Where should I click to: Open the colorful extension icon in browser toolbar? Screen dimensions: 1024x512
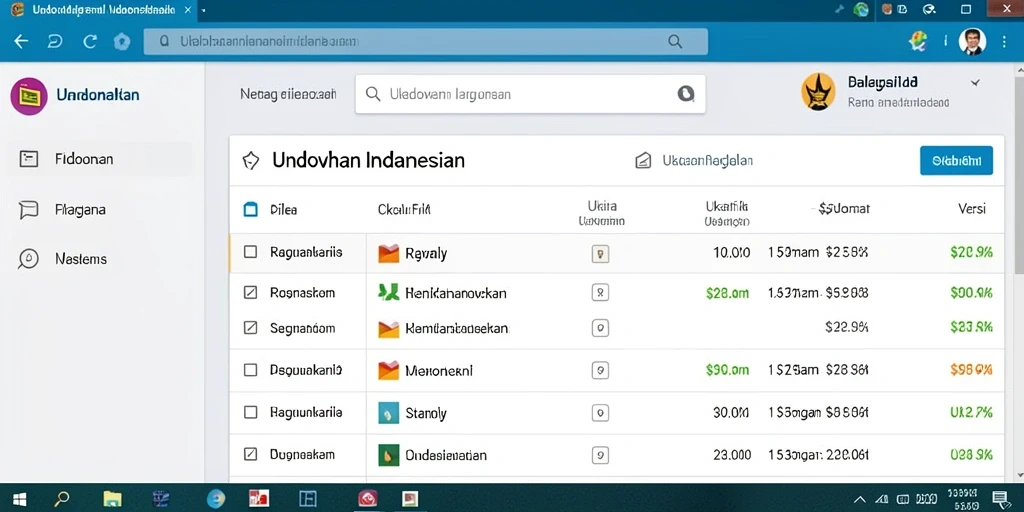[918, 41]
